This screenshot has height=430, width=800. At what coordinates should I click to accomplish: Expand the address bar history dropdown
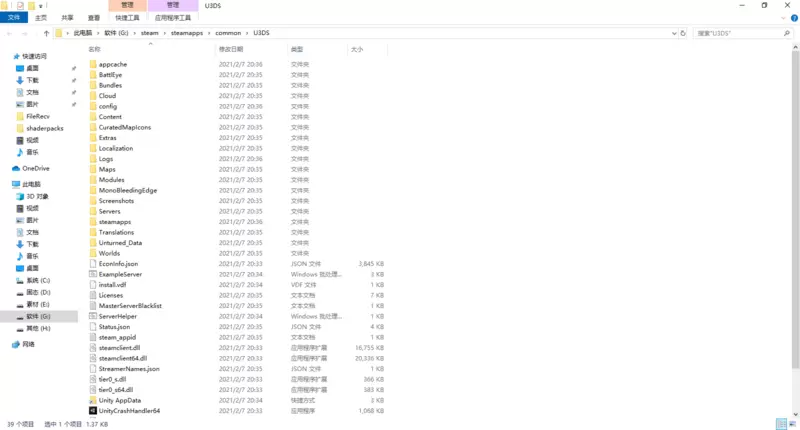674,33
